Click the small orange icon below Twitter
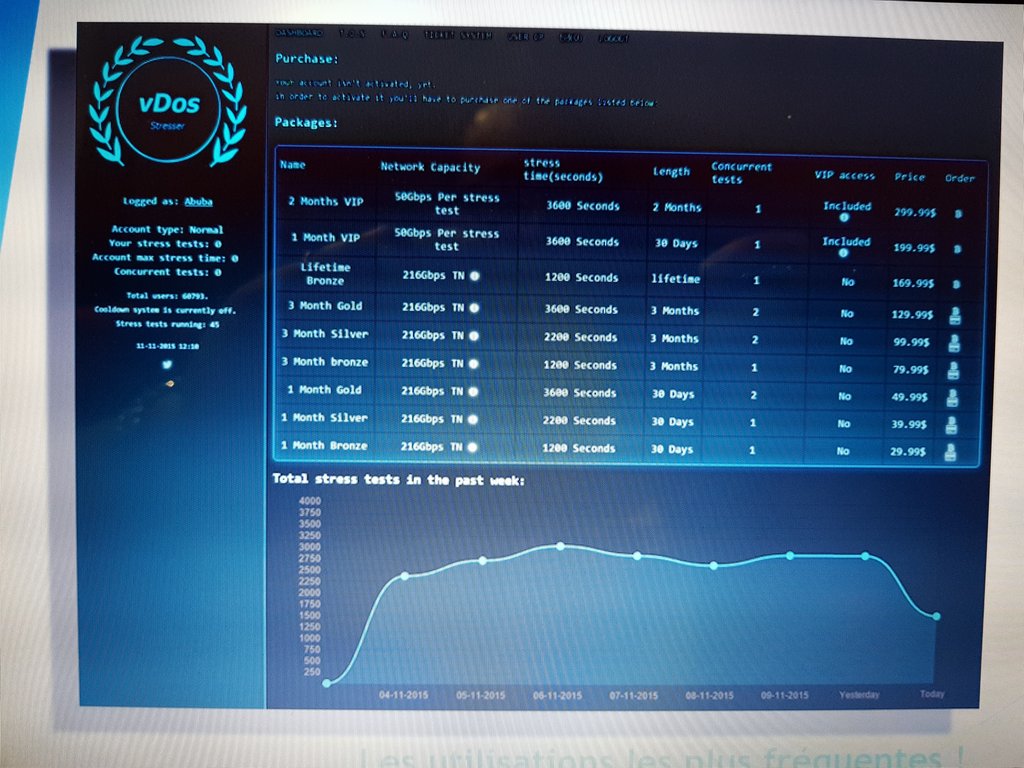The width and height of the screenshot is (1024, 768). click(170, 384)
